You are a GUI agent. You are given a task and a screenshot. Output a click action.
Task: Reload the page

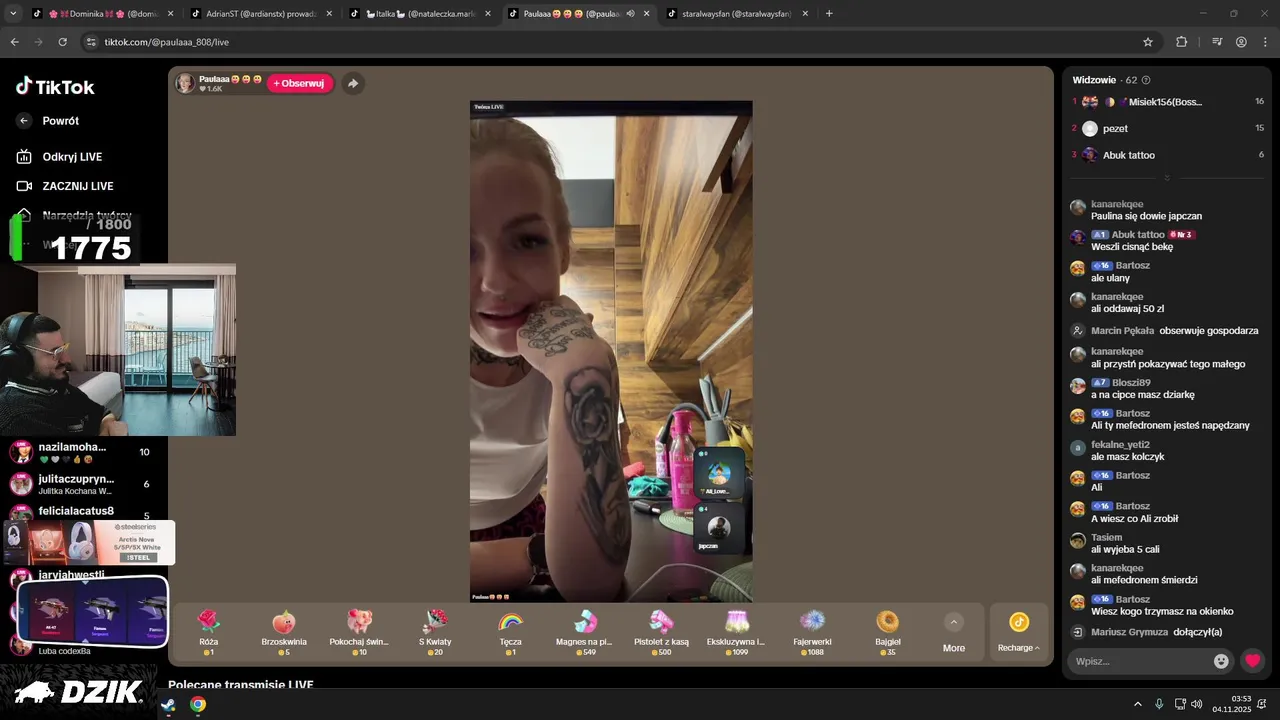62,42
